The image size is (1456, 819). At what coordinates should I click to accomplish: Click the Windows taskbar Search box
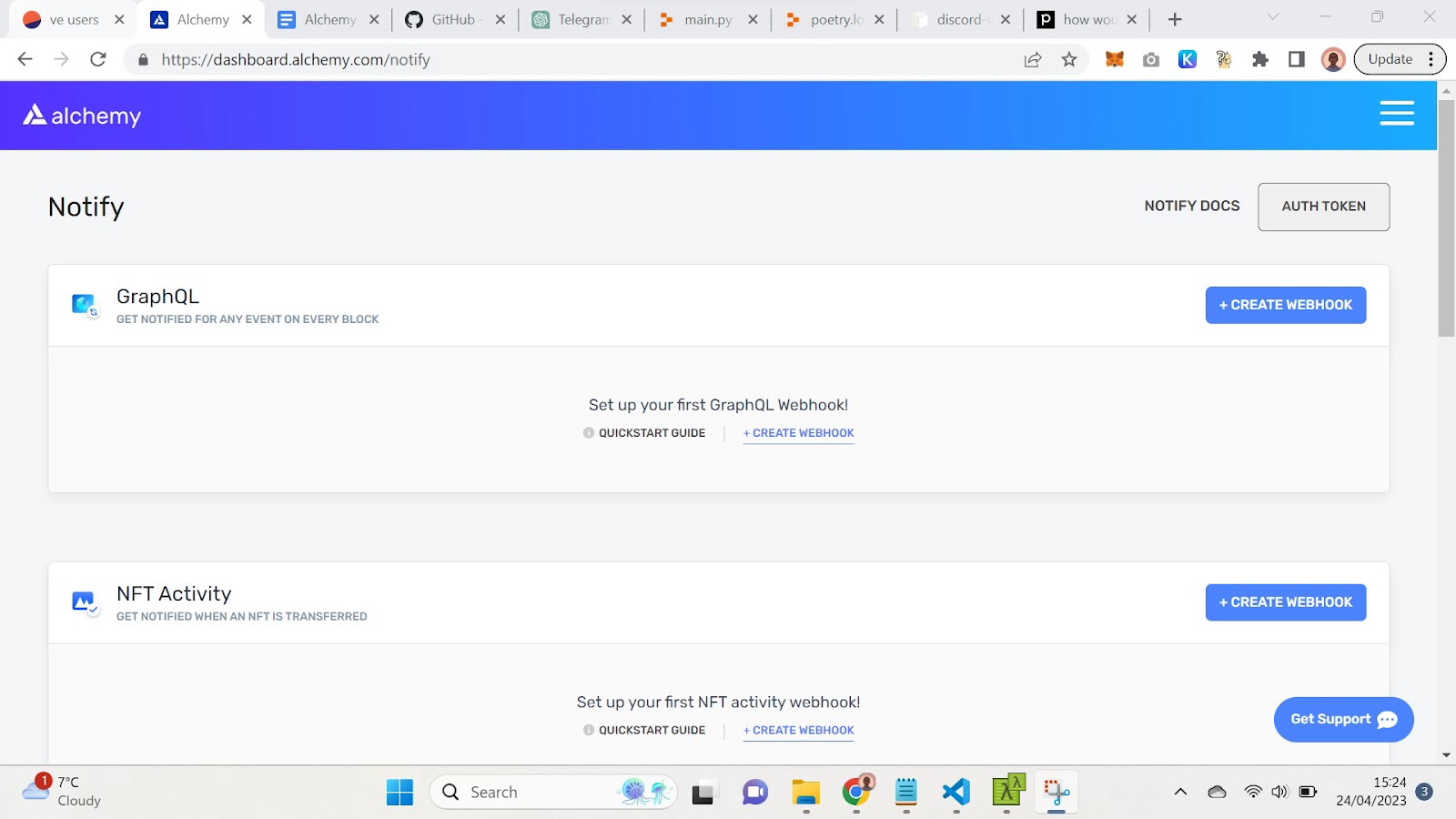point(553,792)
